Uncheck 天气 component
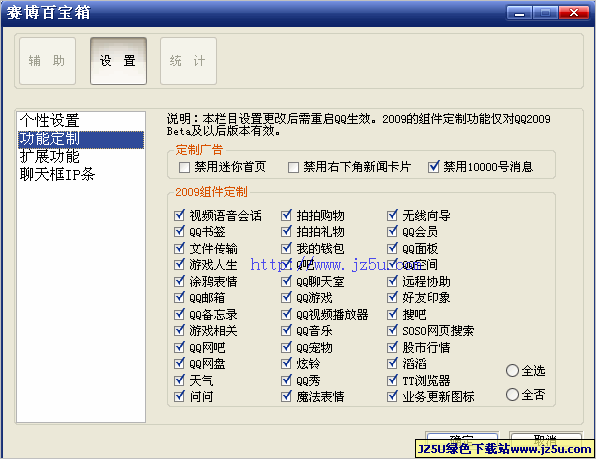The width and height of the screenshot is (596, 459). click(x=179, y=380)
